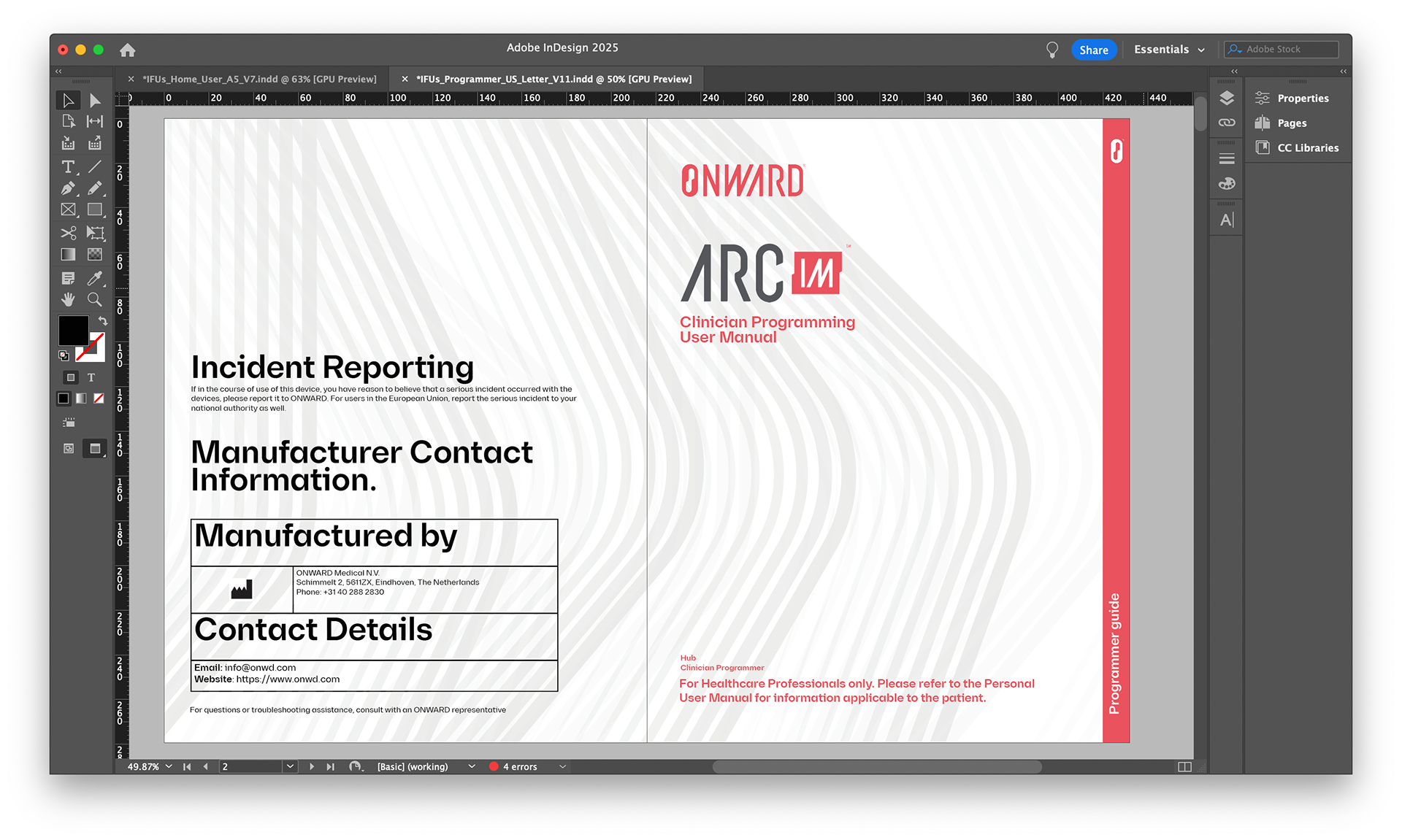Go to last page

(x=330, y=766)
